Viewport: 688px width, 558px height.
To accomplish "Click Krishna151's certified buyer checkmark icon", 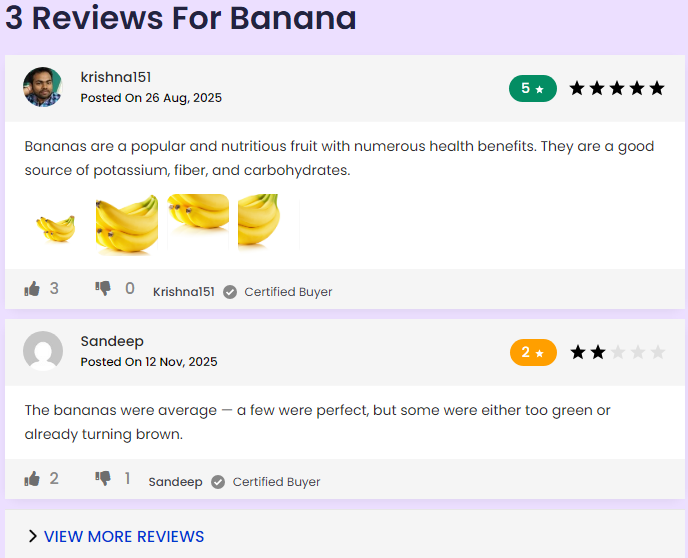I will (230, 292).
